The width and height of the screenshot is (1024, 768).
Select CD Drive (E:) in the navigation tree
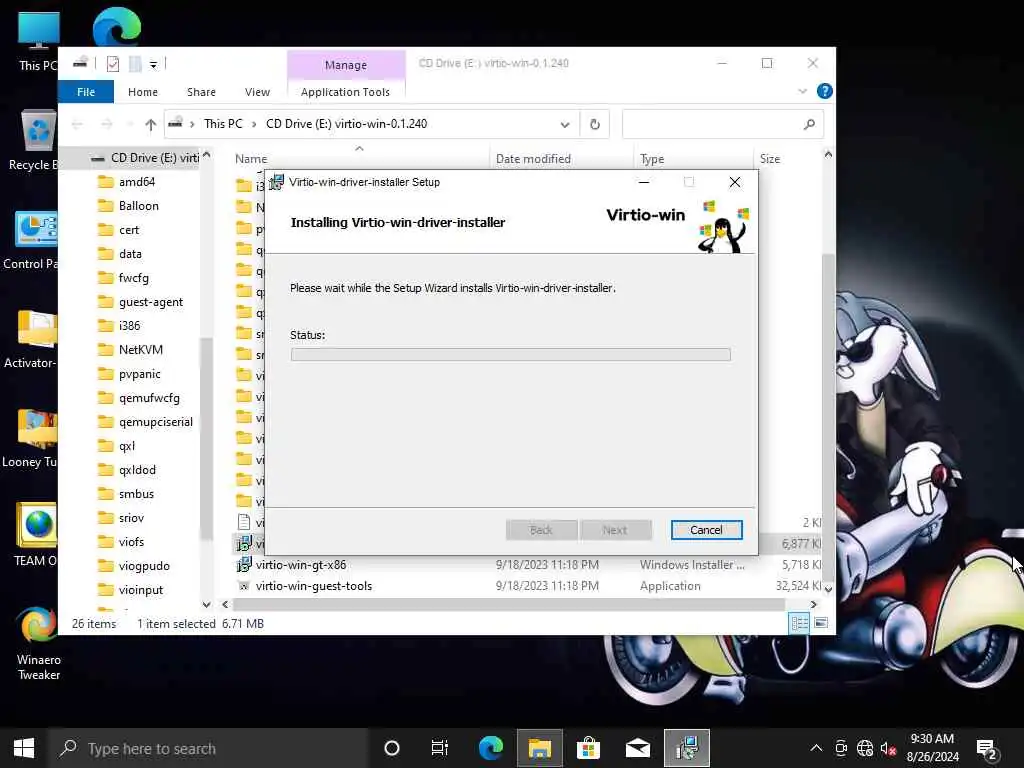(x=147, y=158)
